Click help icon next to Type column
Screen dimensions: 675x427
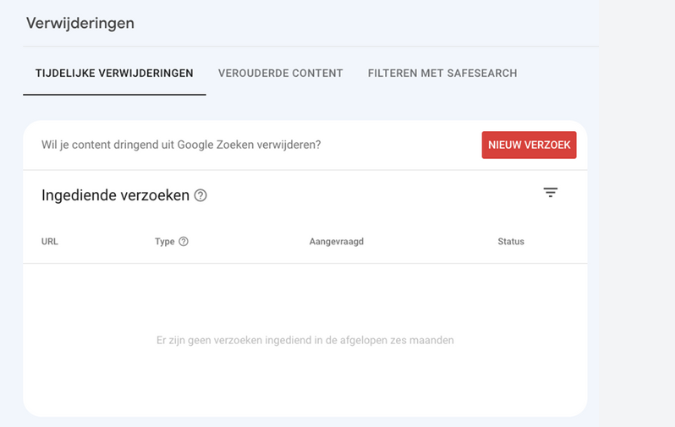coord(183,241)
